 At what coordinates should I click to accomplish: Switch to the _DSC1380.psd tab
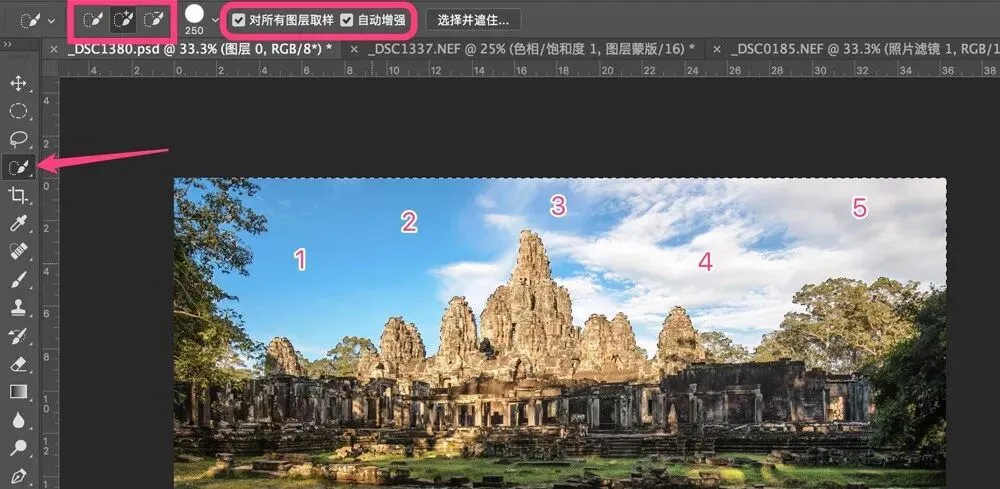pos(200,49)
